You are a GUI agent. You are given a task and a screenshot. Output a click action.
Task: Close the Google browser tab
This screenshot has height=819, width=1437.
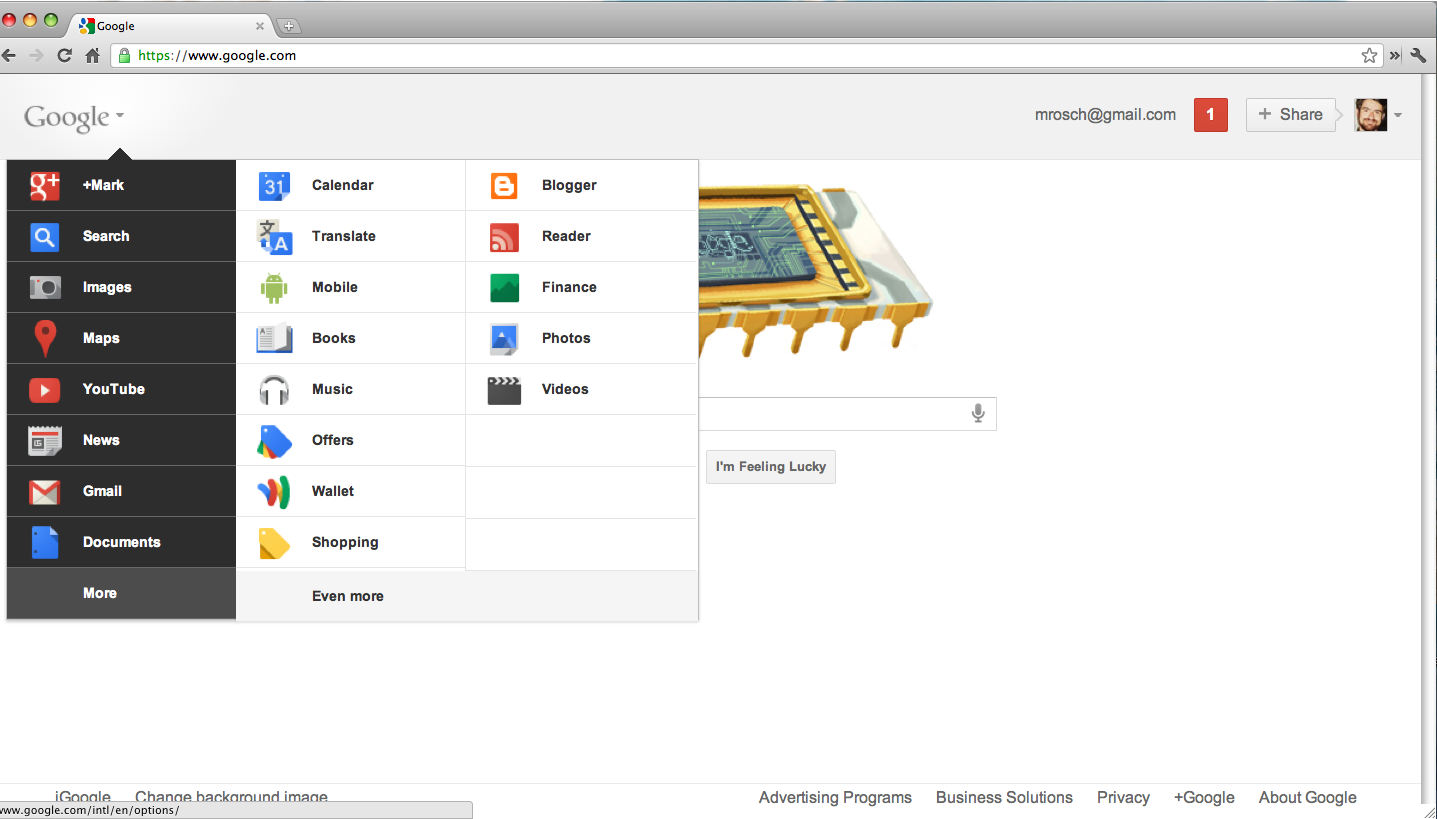tap(260, 26)
